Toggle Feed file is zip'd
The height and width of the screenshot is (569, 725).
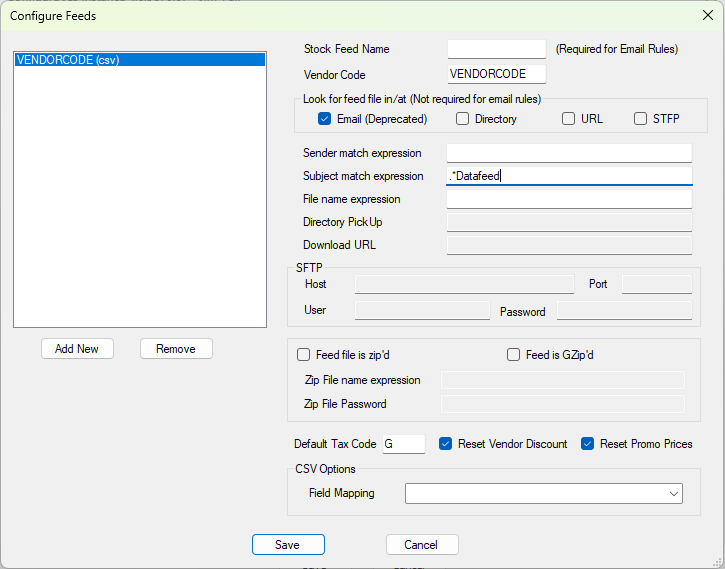click(304, 354)
